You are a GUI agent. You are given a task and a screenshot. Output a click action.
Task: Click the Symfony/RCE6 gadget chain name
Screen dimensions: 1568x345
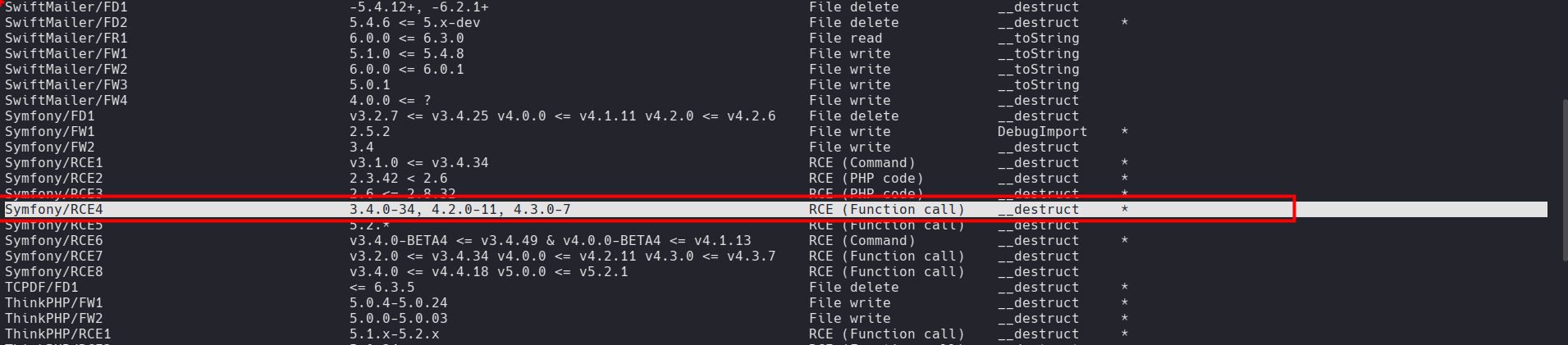coord(54,241)
